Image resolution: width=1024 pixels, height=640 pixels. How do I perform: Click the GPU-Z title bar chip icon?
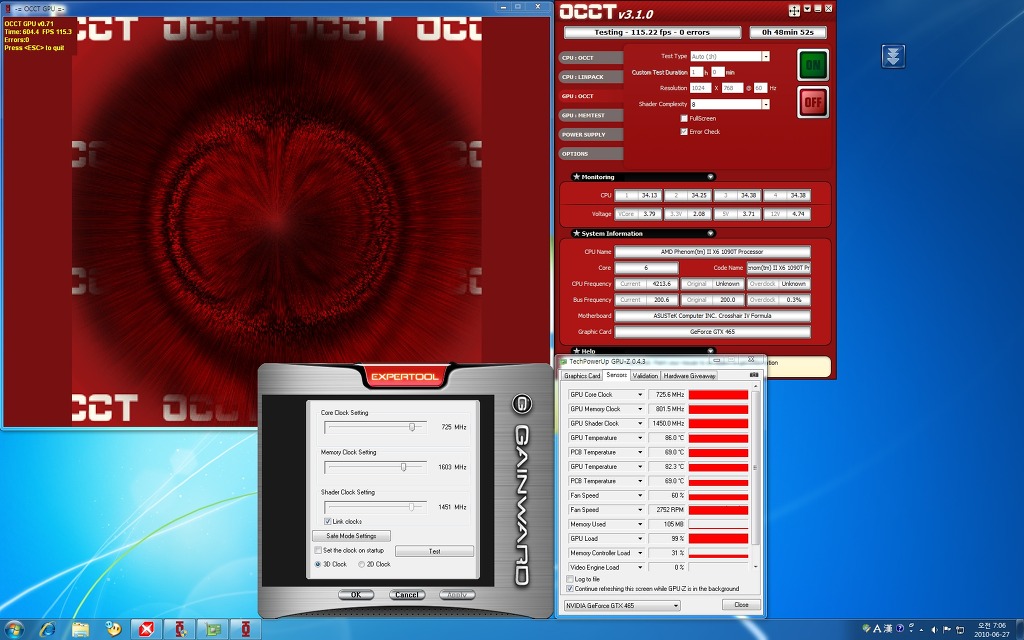coord(564,361)
